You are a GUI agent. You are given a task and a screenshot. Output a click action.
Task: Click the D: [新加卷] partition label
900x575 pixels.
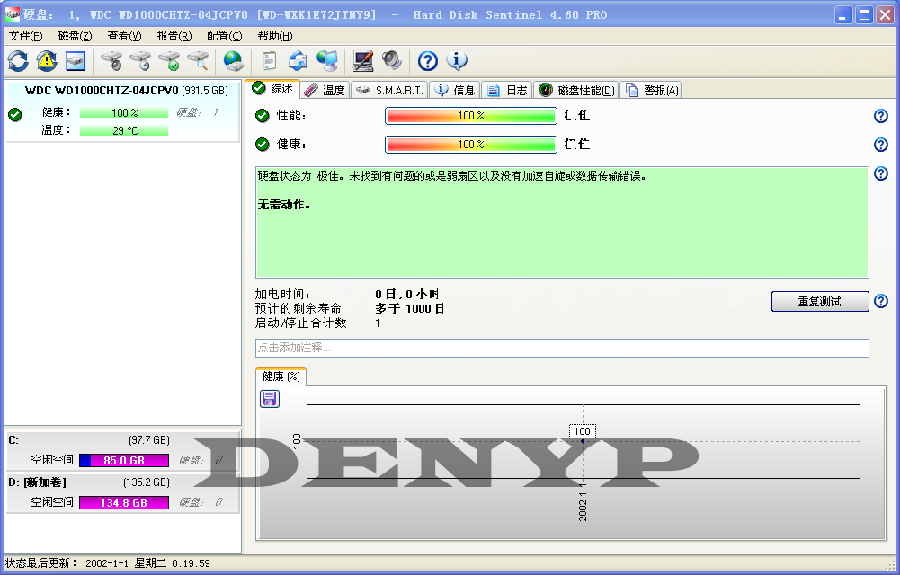click(x=37, y=483)
